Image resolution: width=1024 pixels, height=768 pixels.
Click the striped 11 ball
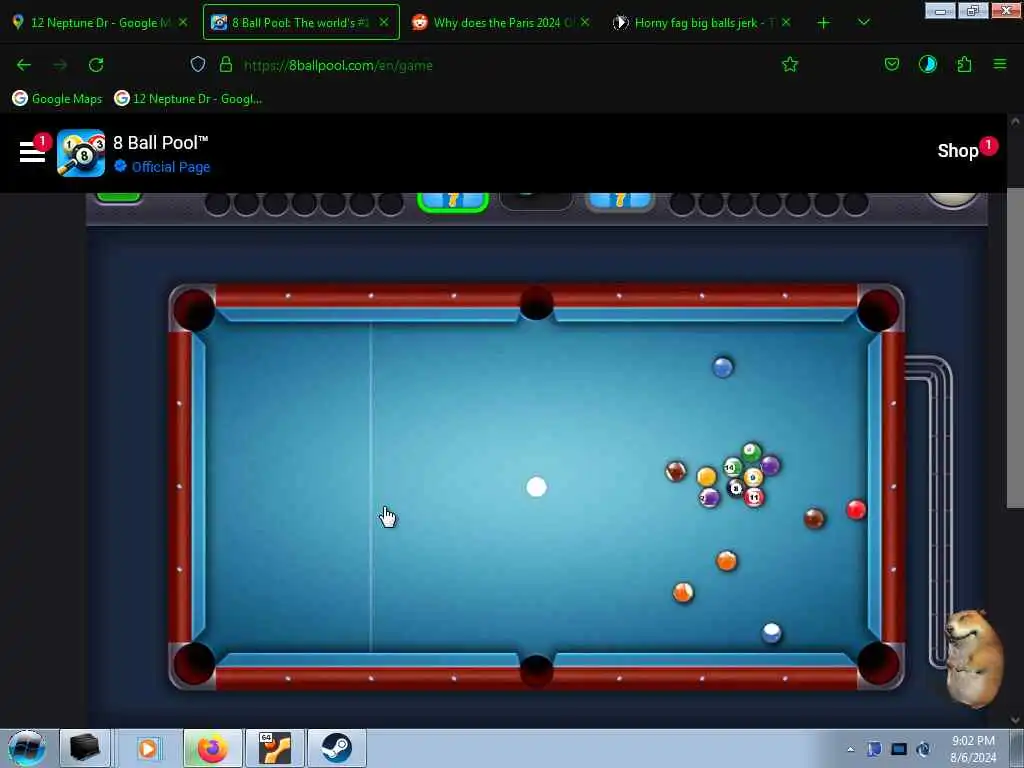754,498
